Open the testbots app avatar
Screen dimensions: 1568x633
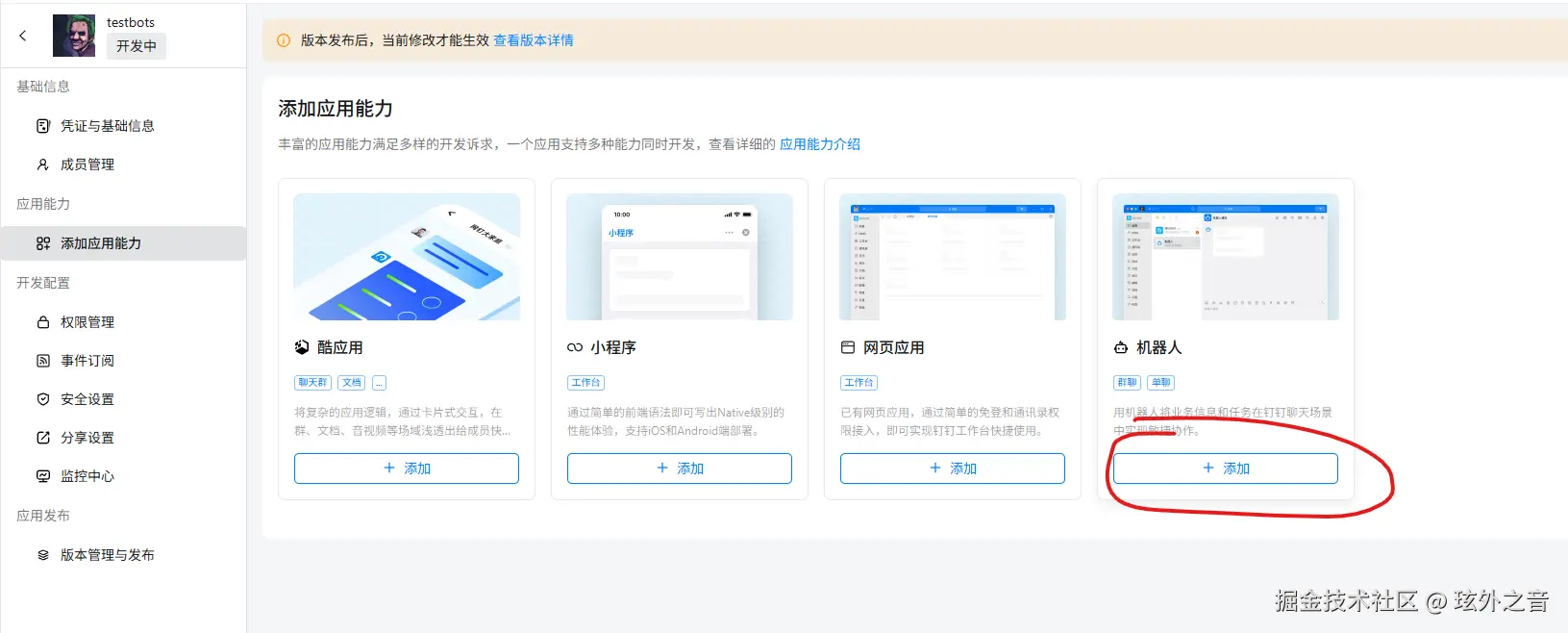pyautogui.click(x=74, y=36)
